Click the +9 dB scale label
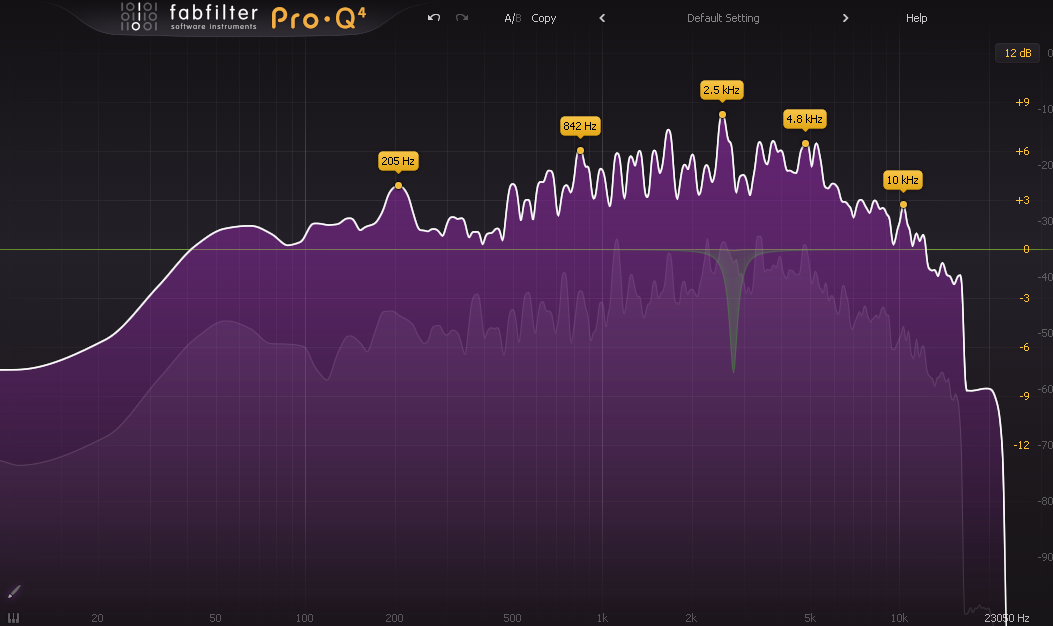This screenshot has width=1053, height=626. click(1022, 102)
